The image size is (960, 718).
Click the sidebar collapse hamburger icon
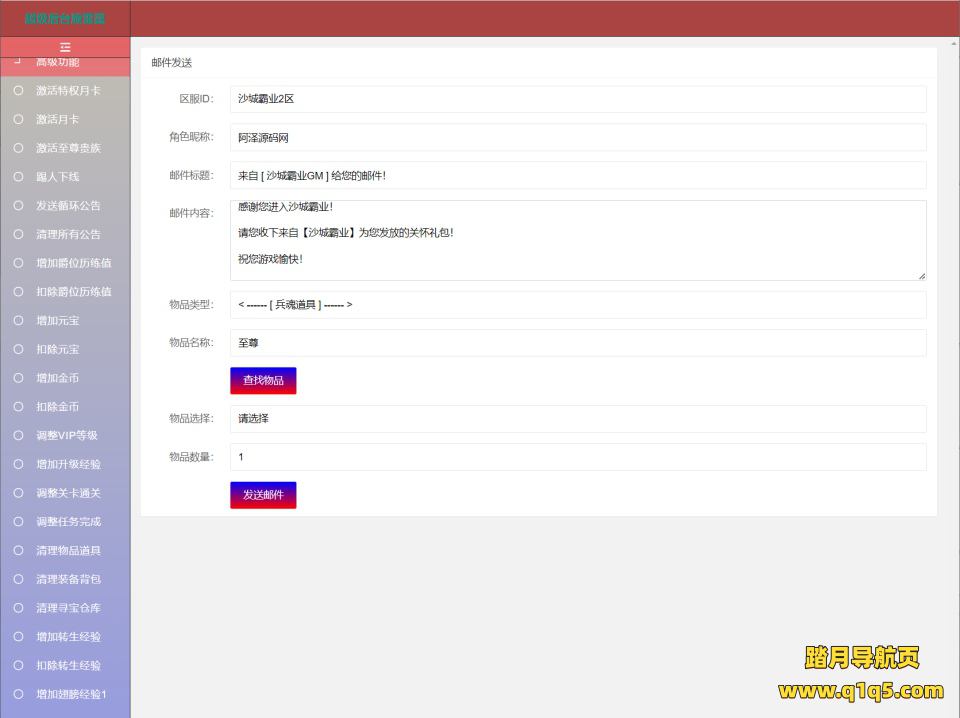[65, 47]
